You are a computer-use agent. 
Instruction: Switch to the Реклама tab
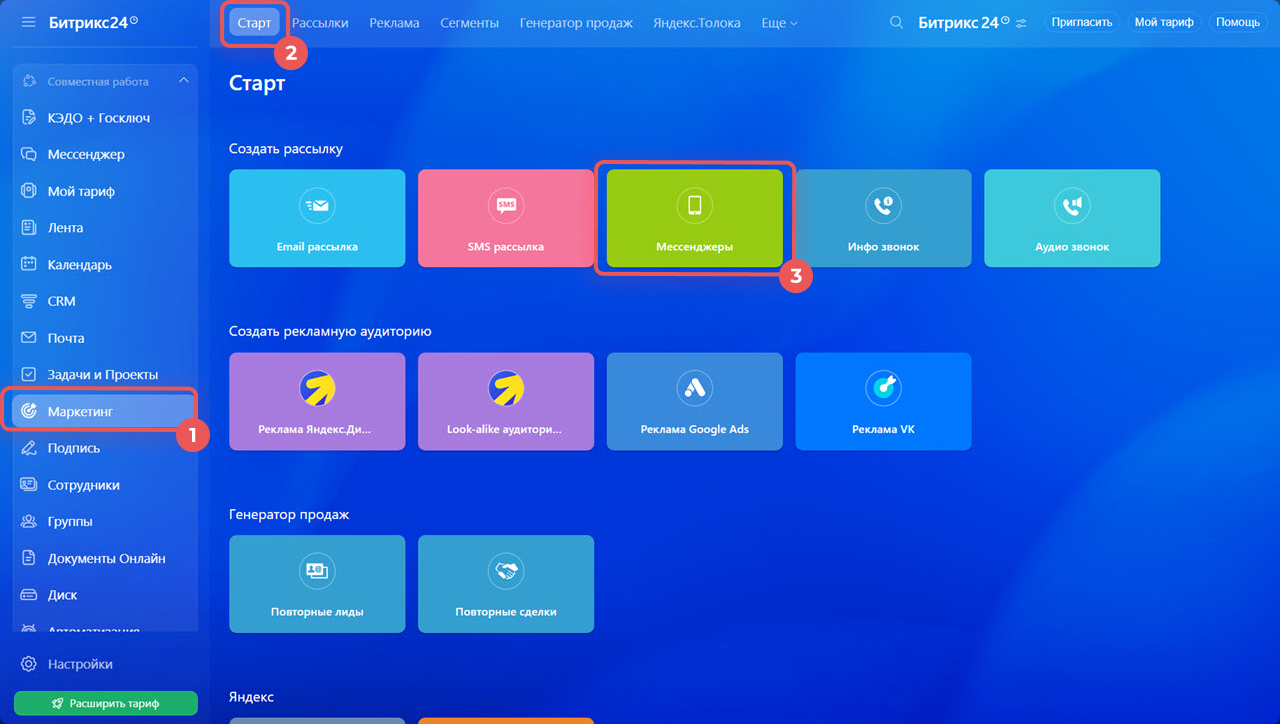[x=394, y=22]
